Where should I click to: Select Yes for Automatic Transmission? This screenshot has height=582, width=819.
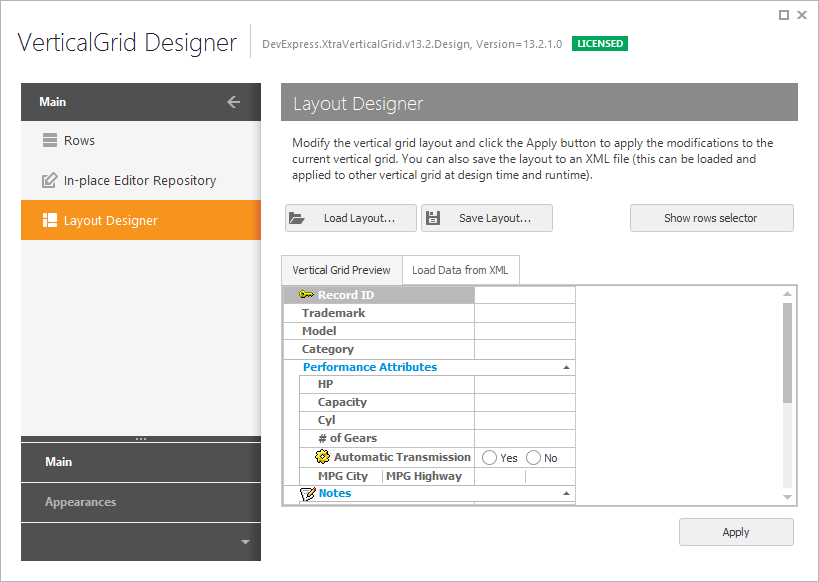point(489,458)
